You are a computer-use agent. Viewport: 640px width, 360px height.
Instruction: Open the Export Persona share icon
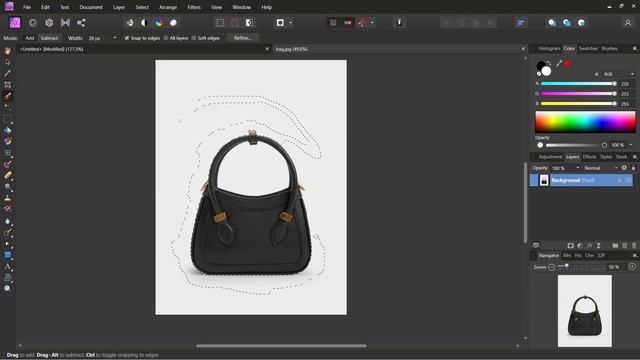click(81, 23)
